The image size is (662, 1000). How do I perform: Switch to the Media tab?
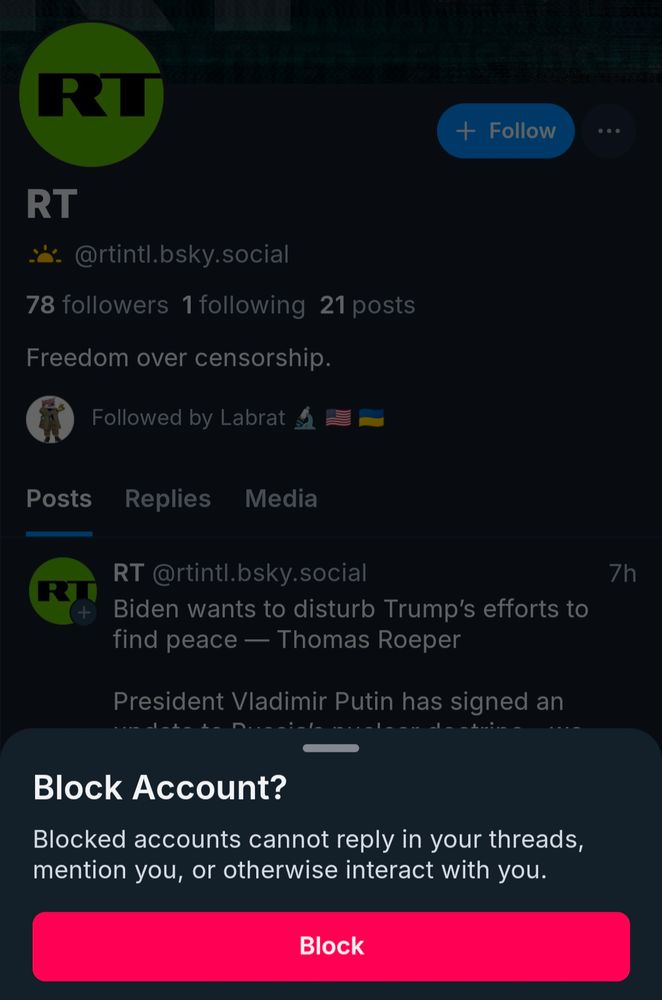pos(281,499)
